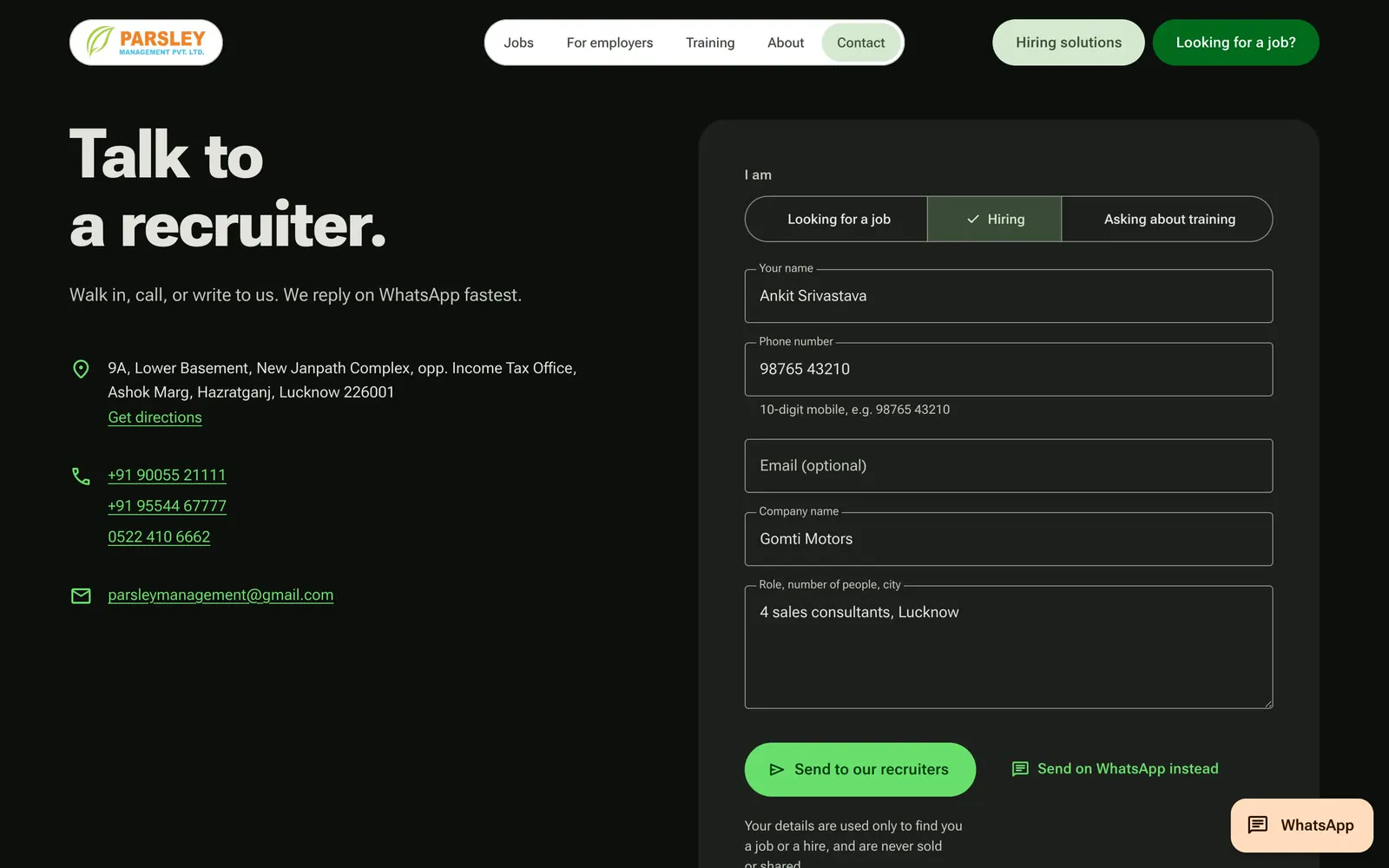
Task: Select the 'Looking for a job' option
Action: 837,220
